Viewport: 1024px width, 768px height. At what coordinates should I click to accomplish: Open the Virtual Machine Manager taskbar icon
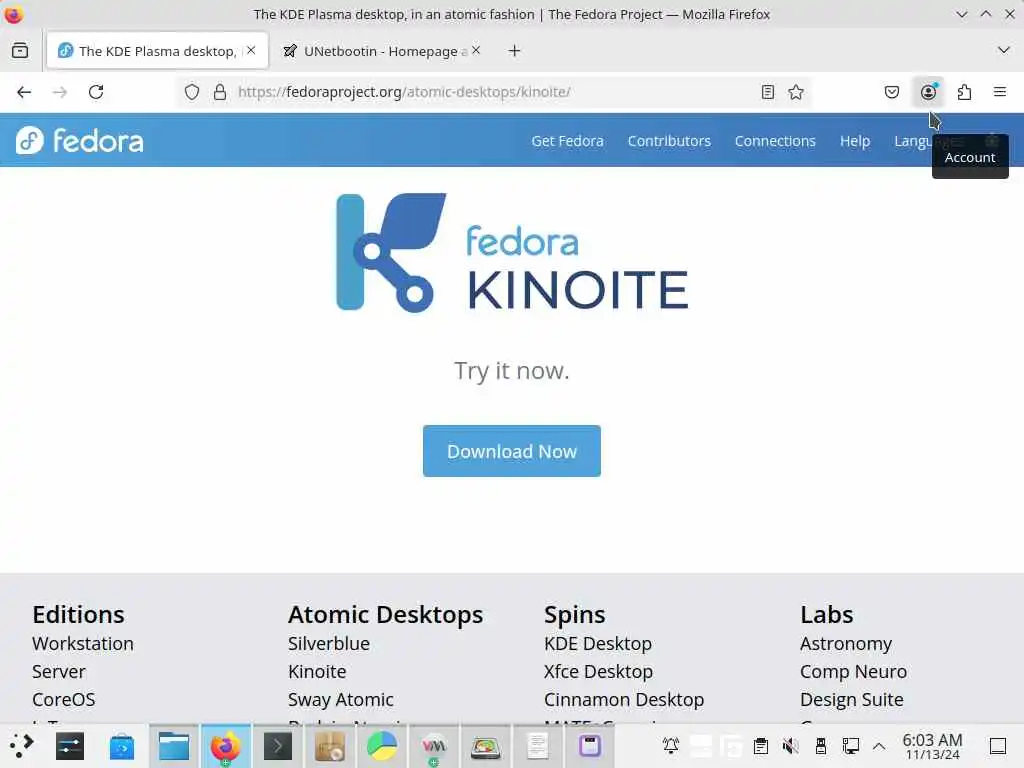pyautogui.click(x=434, y=746)
